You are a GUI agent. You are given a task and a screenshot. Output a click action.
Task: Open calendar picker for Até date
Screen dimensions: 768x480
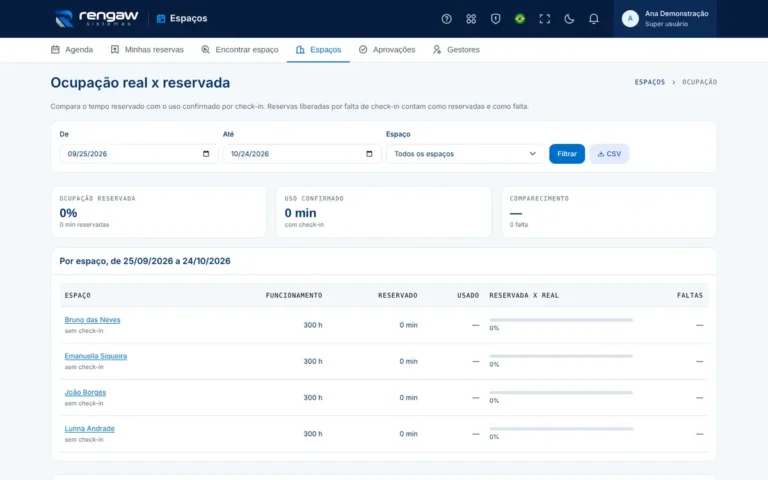click(369, 154)
